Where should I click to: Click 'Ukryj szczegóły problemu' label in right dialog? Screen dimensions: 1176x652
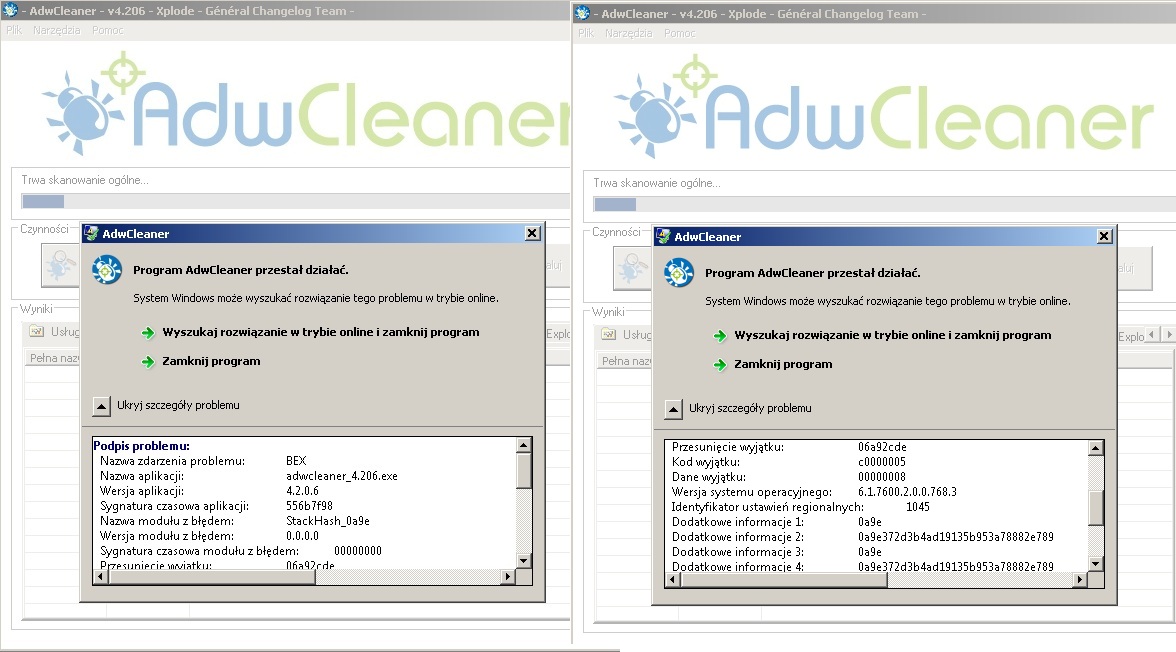click(750, 408)
